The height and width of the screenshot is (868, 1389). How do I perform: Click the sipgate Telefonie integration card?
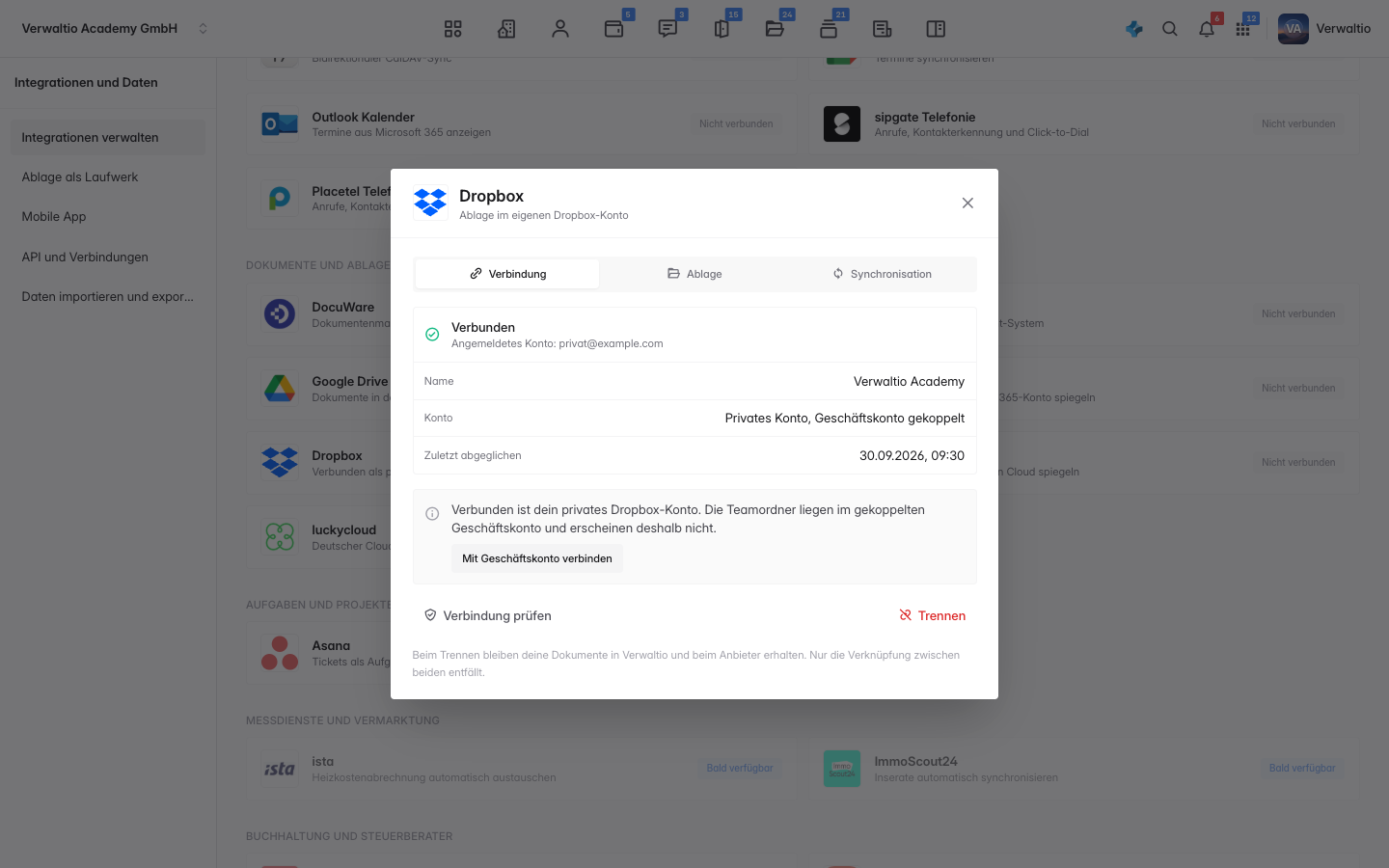(1084, 124)
